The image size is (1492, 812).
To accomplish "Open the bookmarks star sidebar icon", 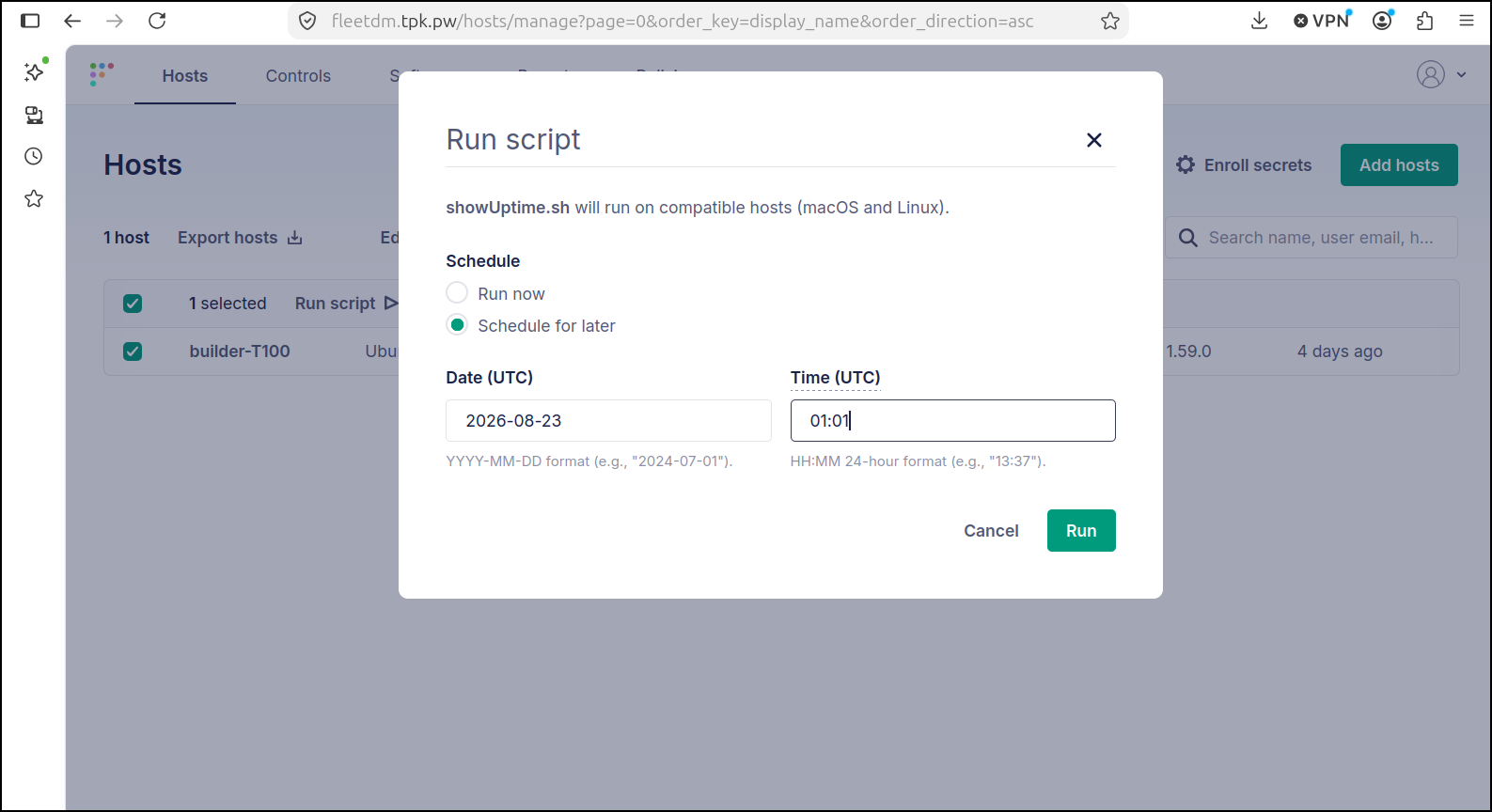I will click(34, 198).
